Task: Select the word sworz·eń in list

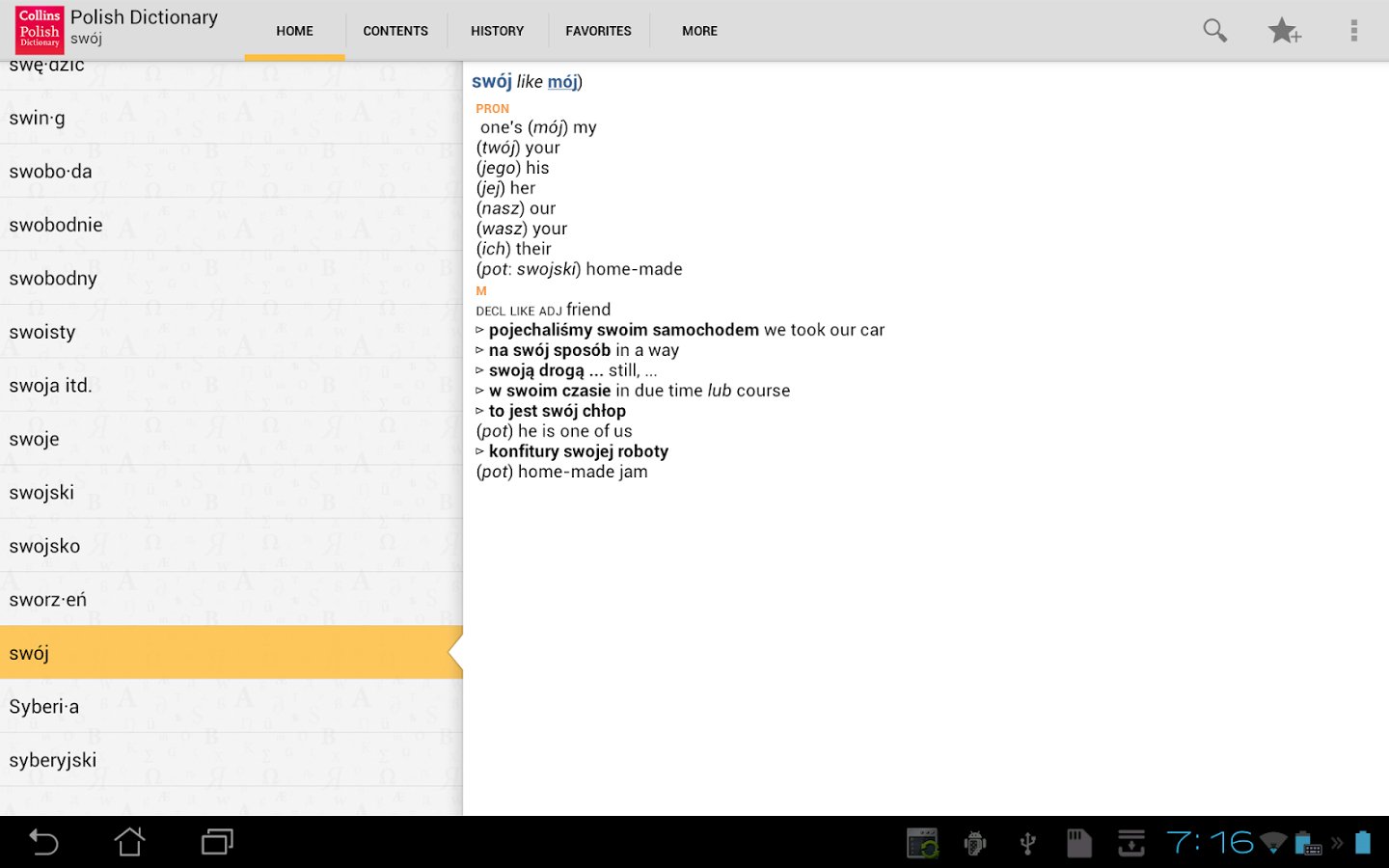Action: 231,600
